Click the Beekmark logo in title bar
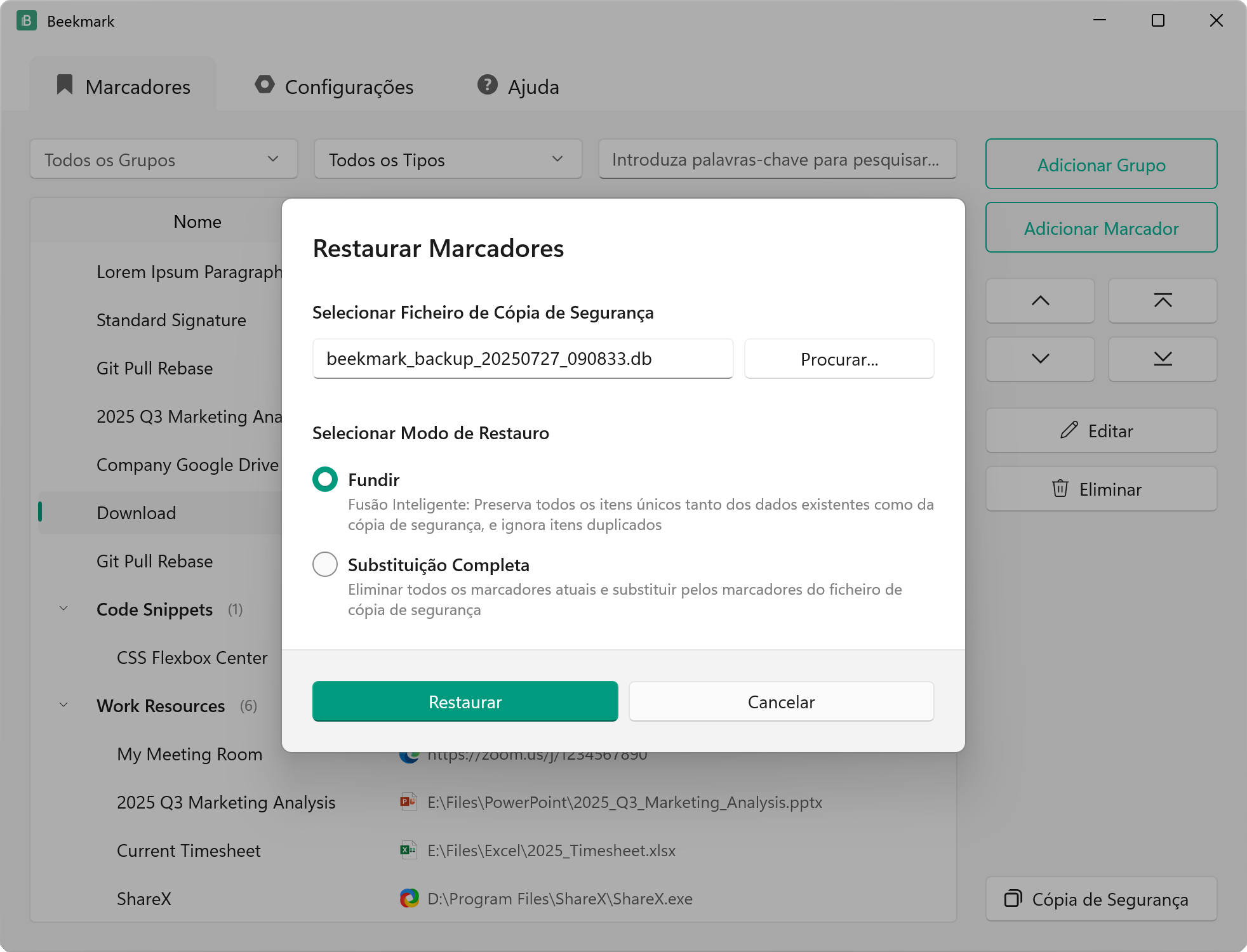 (x=27, y=21)
